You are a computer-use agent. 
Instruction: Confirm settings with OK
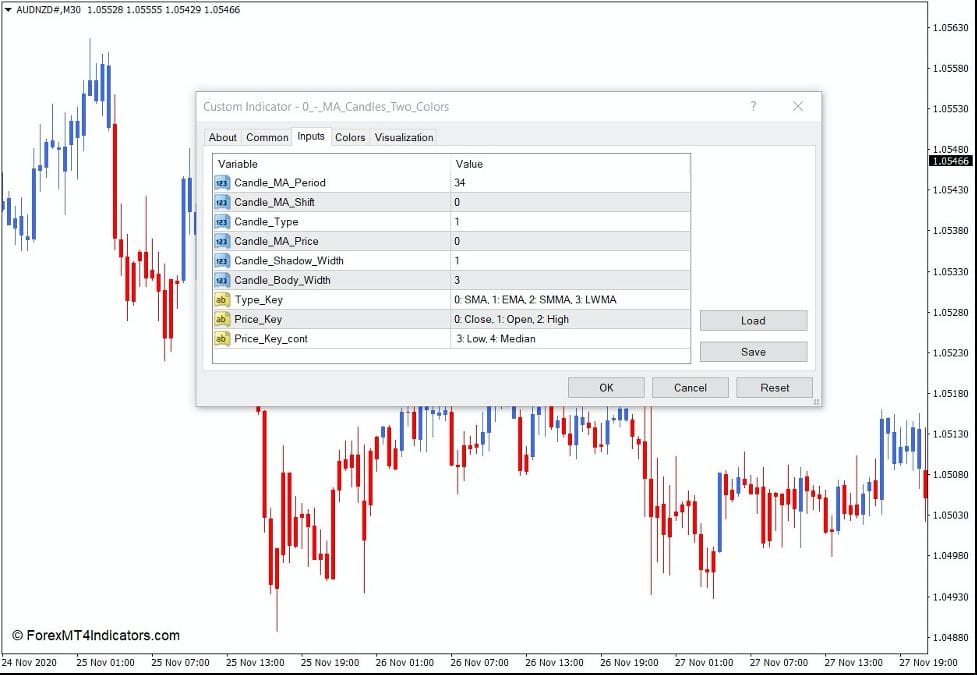605,387
